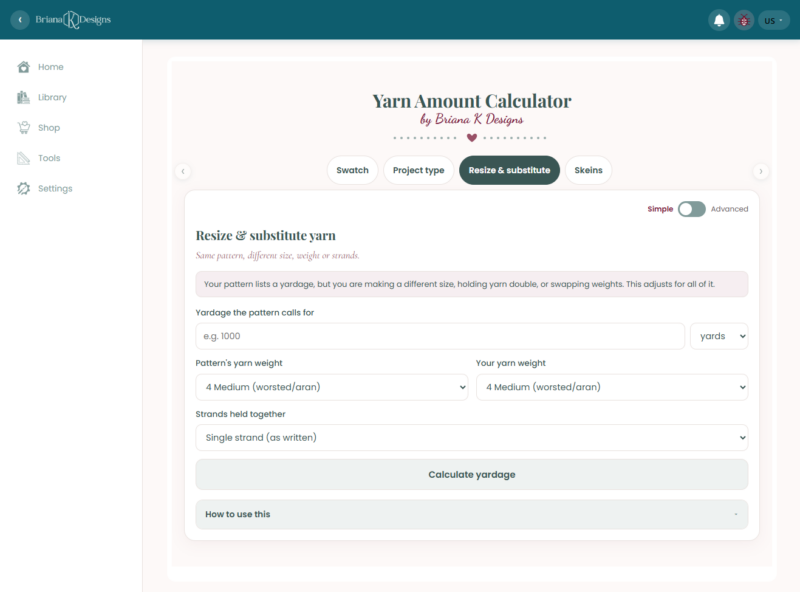The width and height of the screenshot is (800, 592).
Task: Open the yards unit dropdown
Action: pyautogui.click(x=719, y=336)
